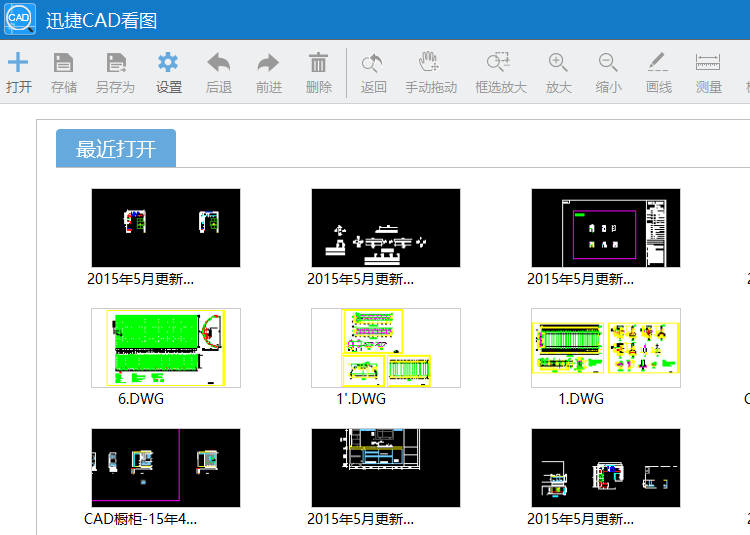This screenshot has width=750, height=535.
Task: Select the 画线 draw line tool
Action: tap(658, 62)
